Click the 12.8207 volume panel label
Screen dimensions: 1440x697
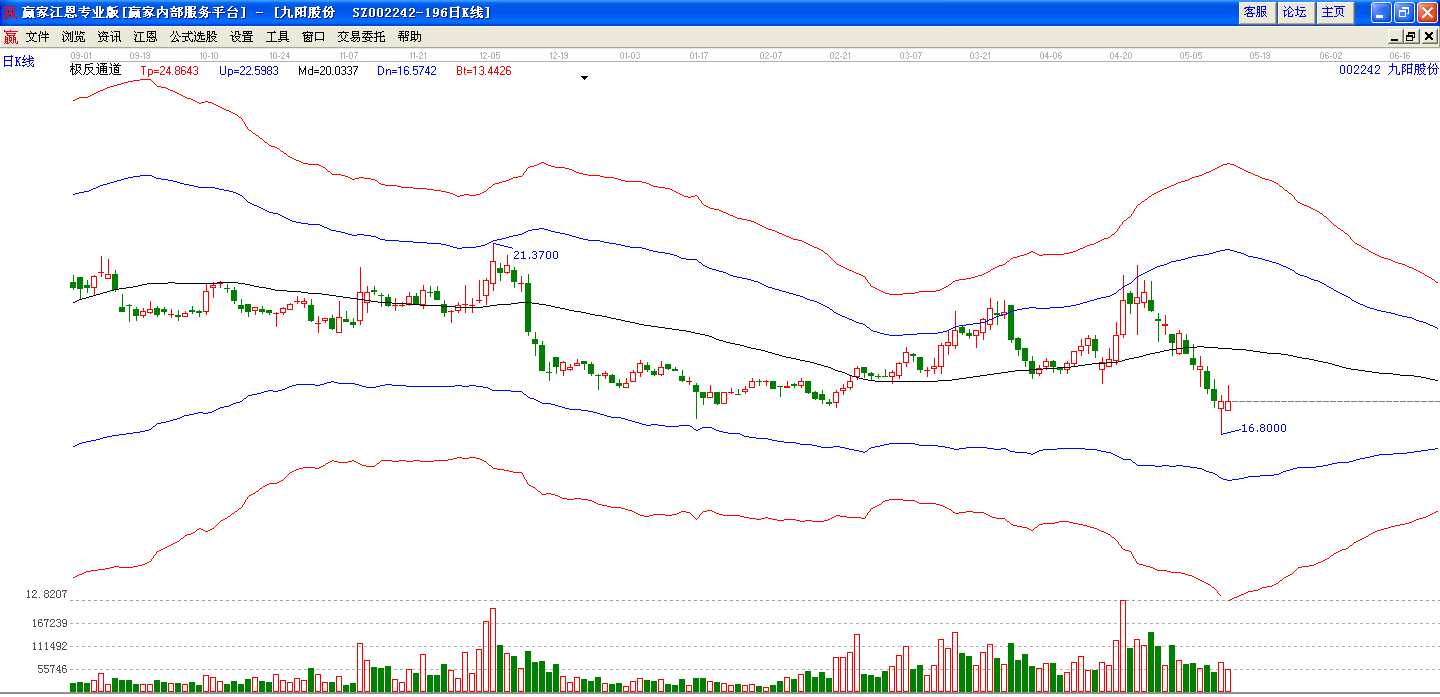click(x=48, y=594)
